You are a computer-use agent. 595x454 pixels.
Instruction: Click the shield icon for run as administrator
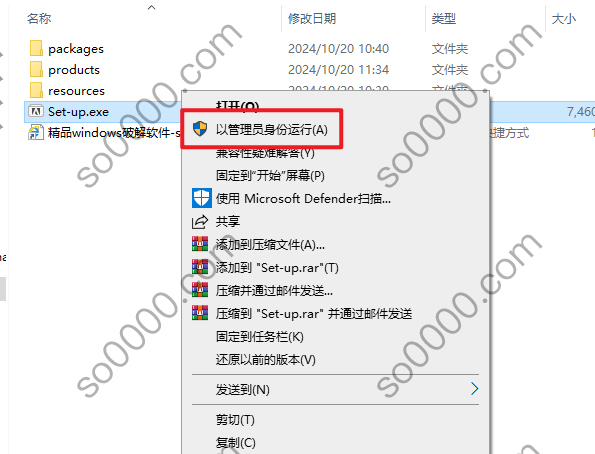200,129
